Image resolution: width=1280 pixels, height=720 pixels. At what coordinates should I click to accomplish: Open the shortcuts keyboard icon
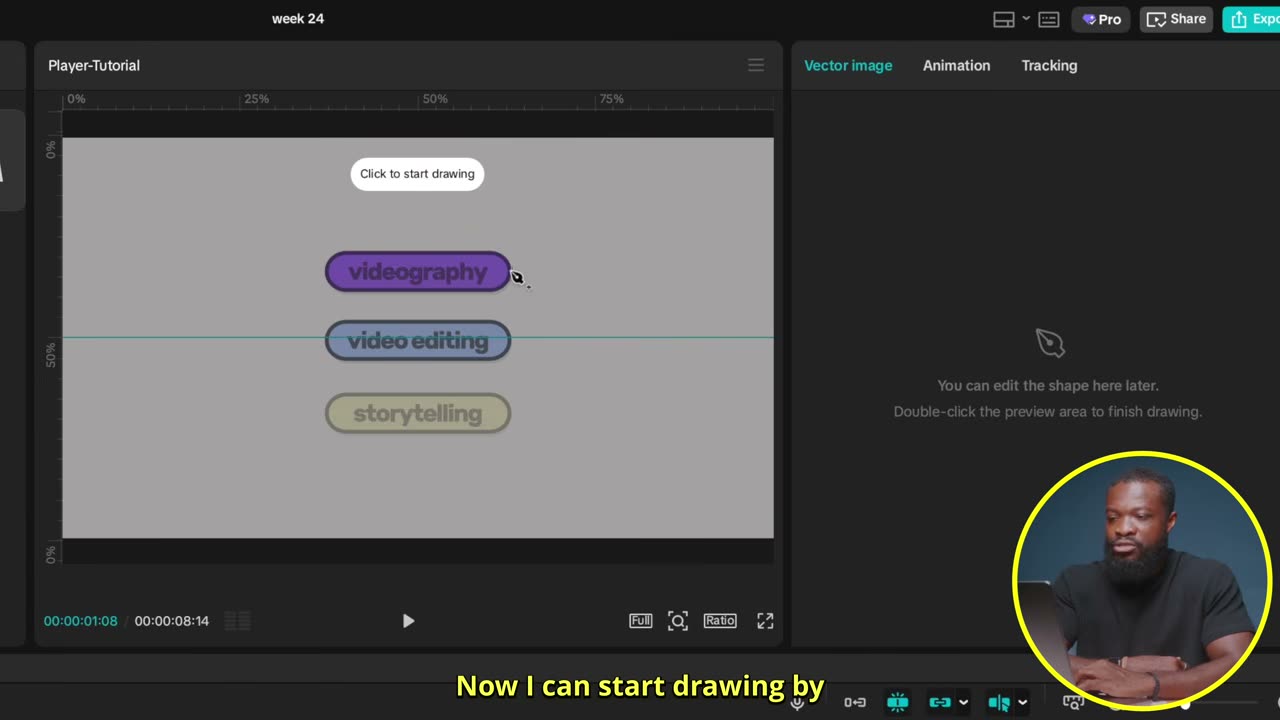(1049, 19)
